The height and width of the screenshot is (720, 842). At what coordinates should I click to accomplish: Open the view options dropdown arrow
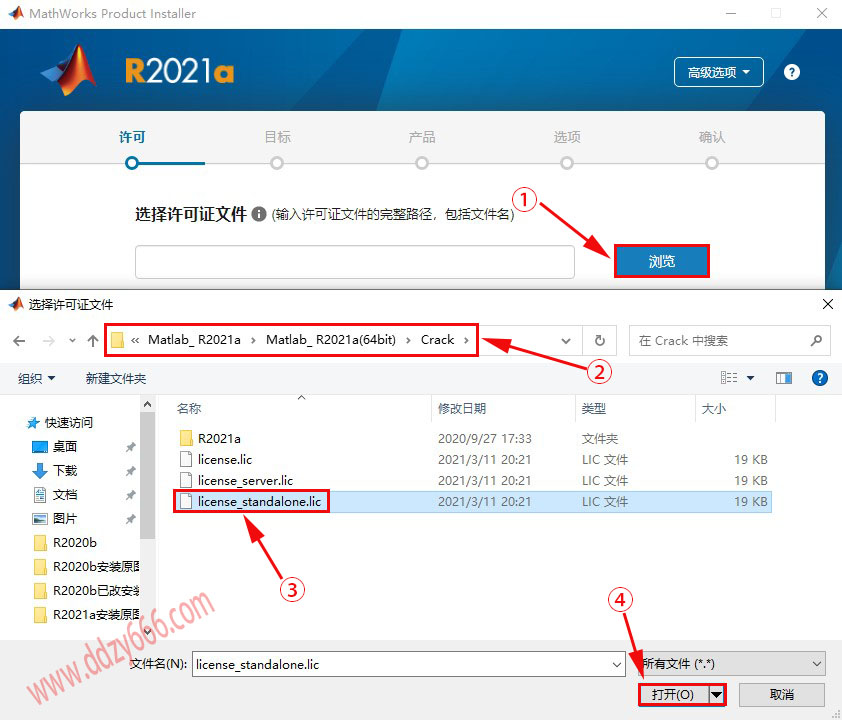click(x=750, y=379)
